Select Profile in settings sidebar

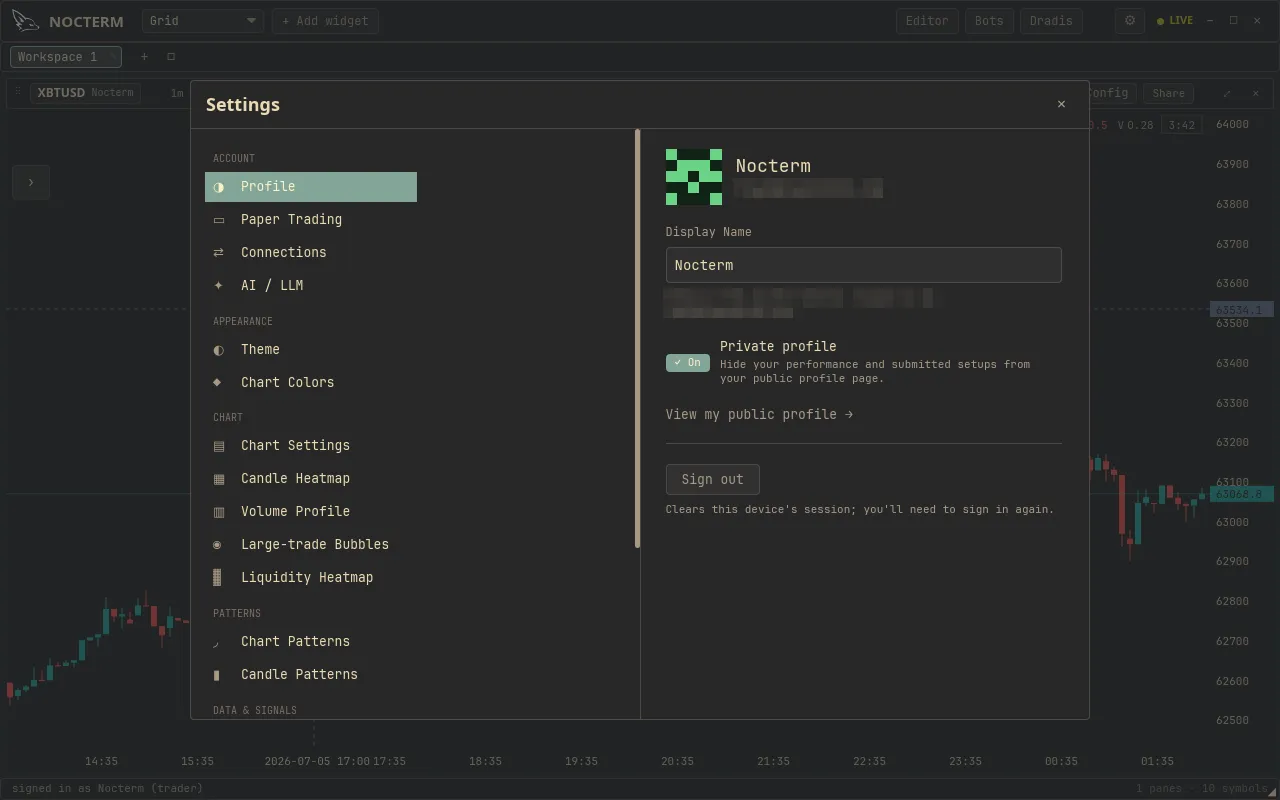(311, 187)
